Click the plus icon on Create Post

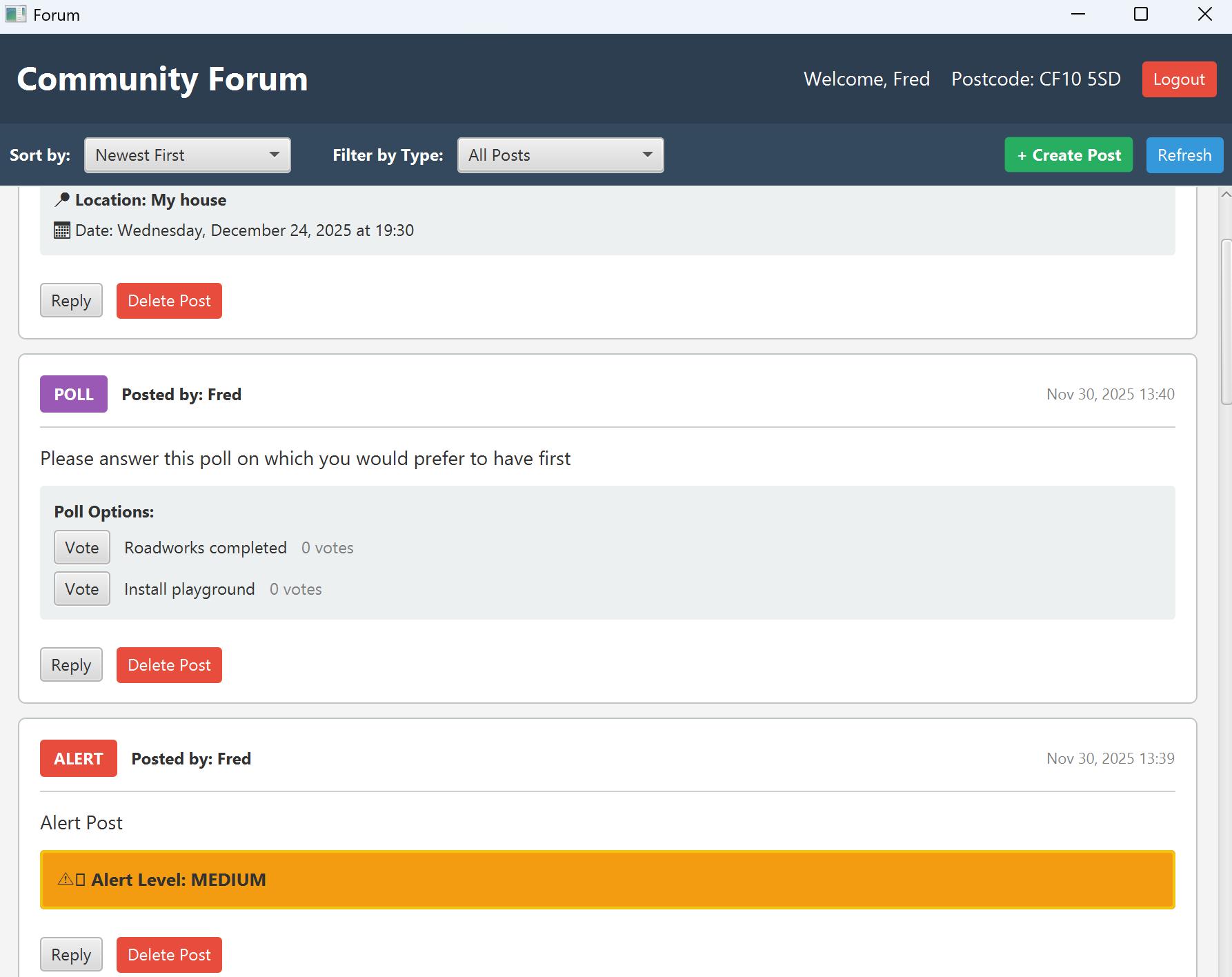(1021, 155)
